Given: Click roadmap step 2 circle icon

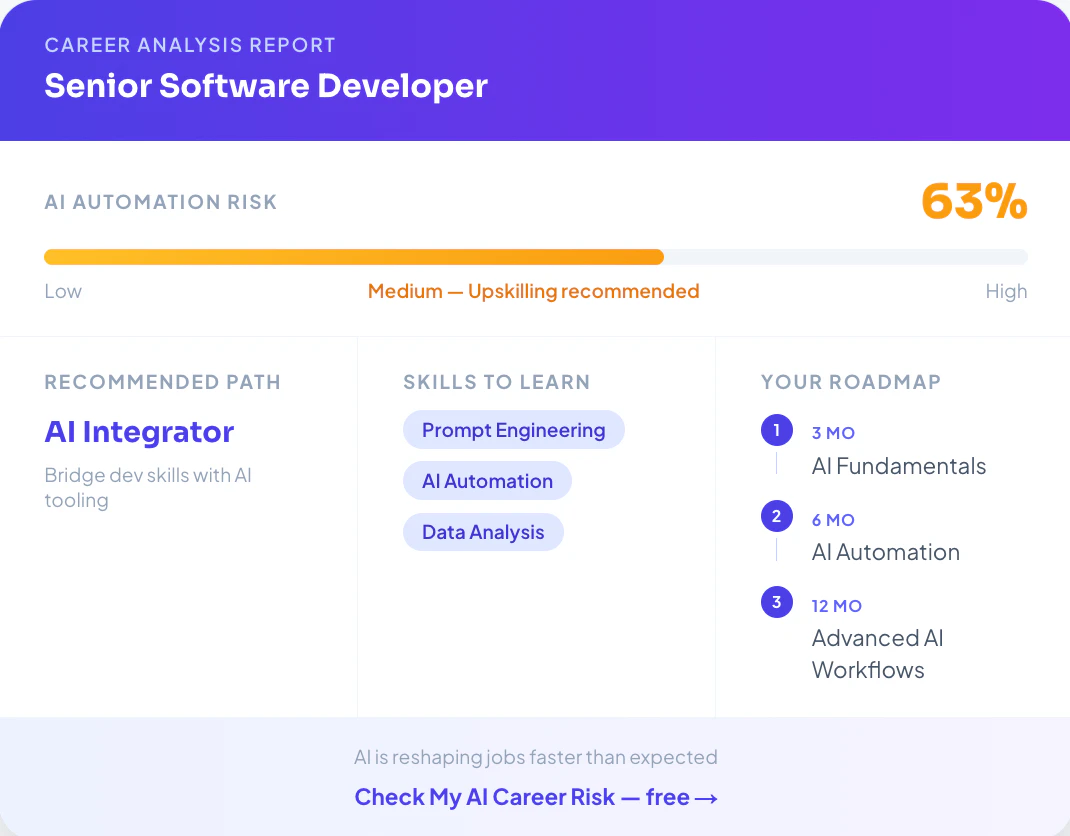Looking at the screenshot, I should click(777, 516).
